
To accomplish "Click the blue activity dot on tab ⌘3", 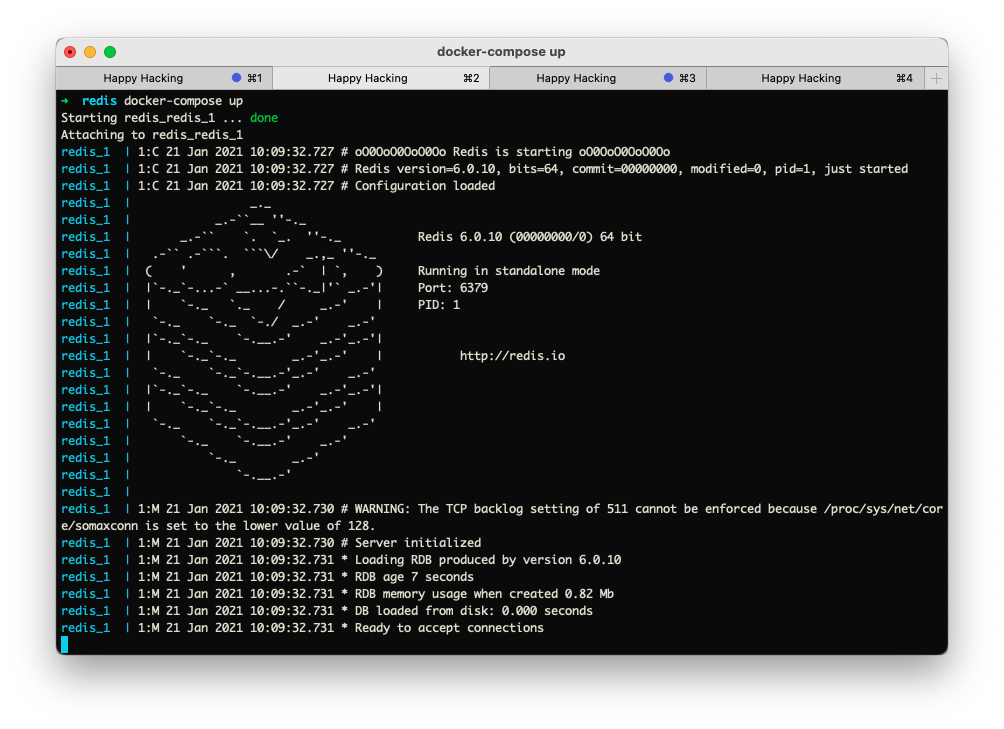I will click(668, 77).
